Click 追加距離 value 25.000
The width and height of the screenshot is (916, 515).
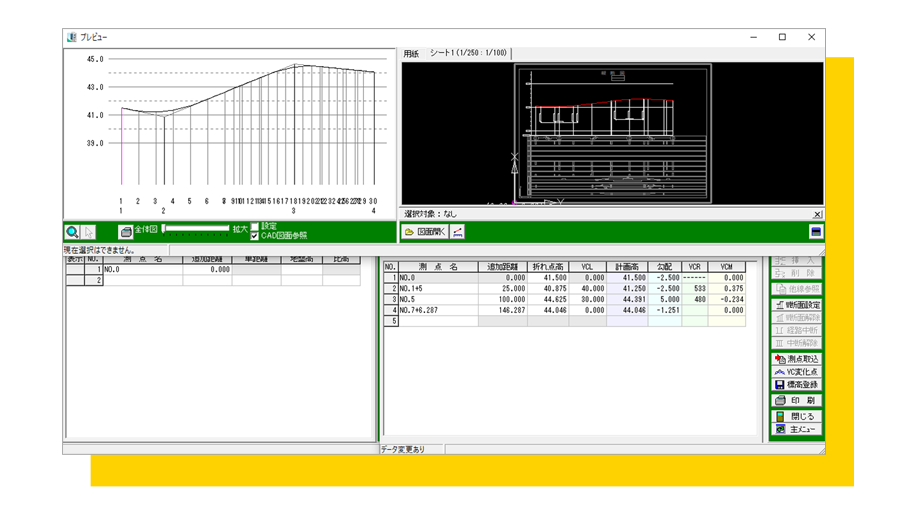(x=502, y=288)
